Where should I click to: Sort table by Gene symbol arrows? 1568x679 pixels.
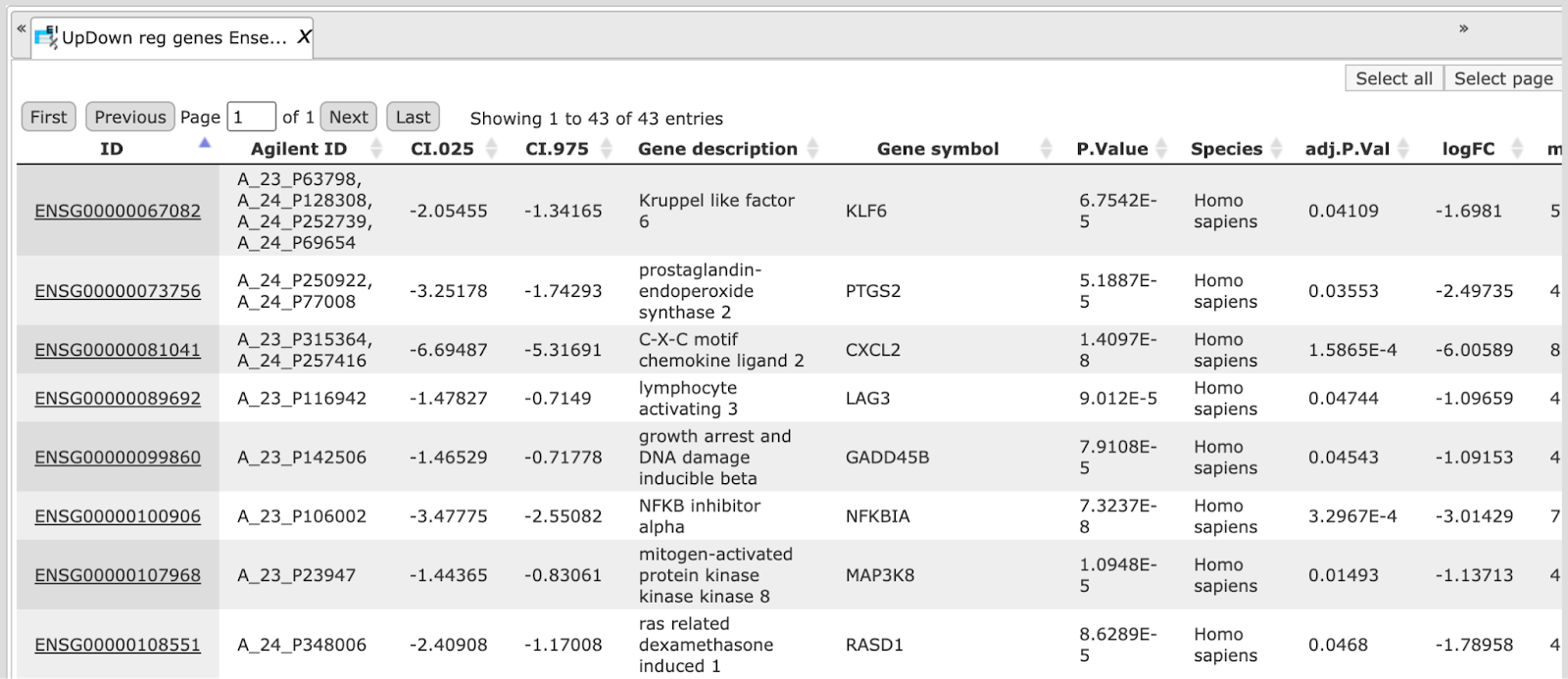1046,148
